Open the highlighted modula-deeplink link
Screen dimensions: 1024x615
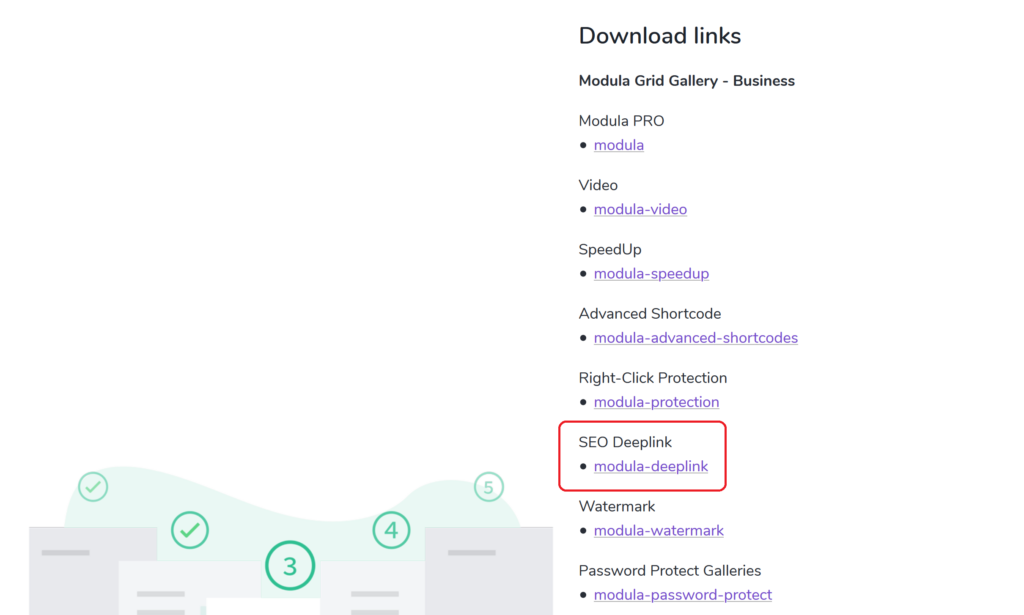651,466
